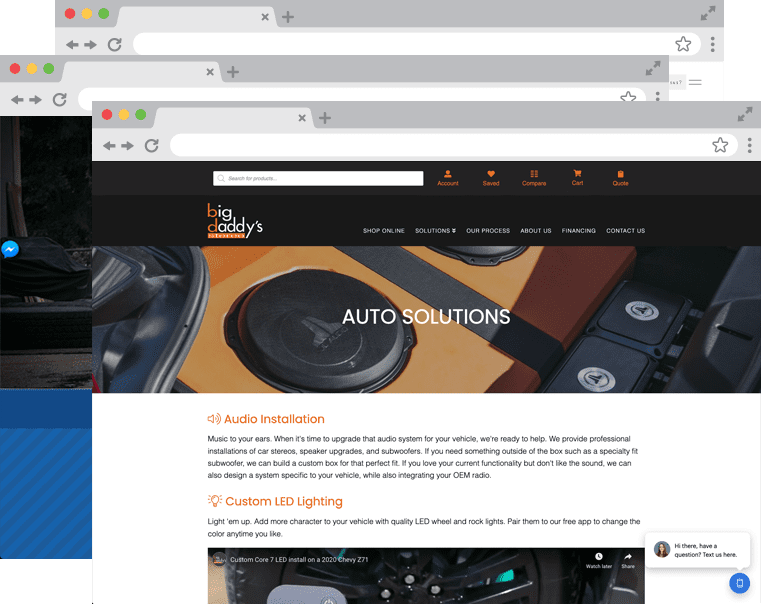Open the front browser's three-dot menu
The width and height of the screenshot is (761, 604).
click(749, 145)
